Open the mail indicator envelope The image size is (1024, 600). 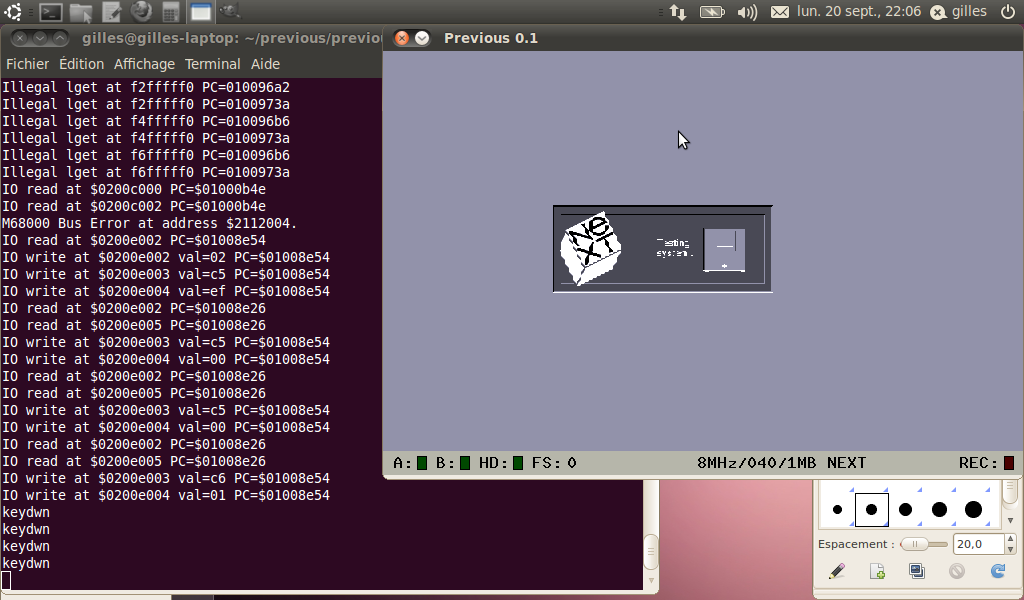tap(779, 12)
